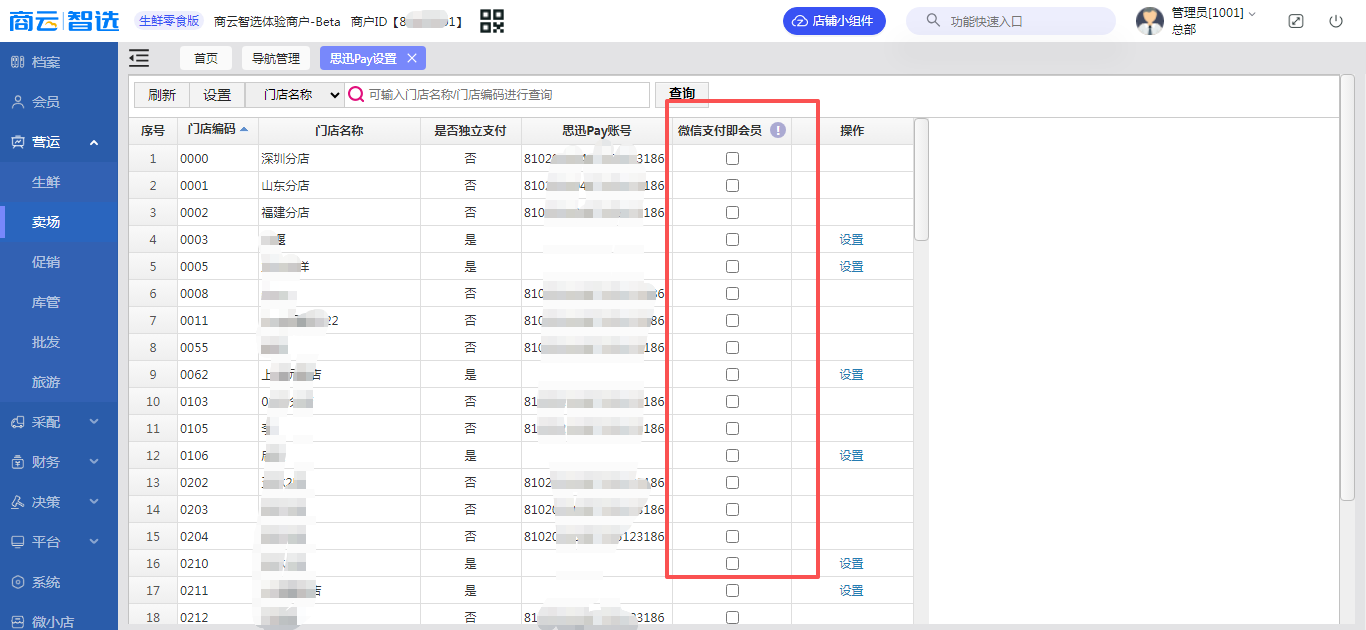The width and height of the screenshot is (1366, 630).
Task: Click the administrator avatar icon
Action: 1150,21
